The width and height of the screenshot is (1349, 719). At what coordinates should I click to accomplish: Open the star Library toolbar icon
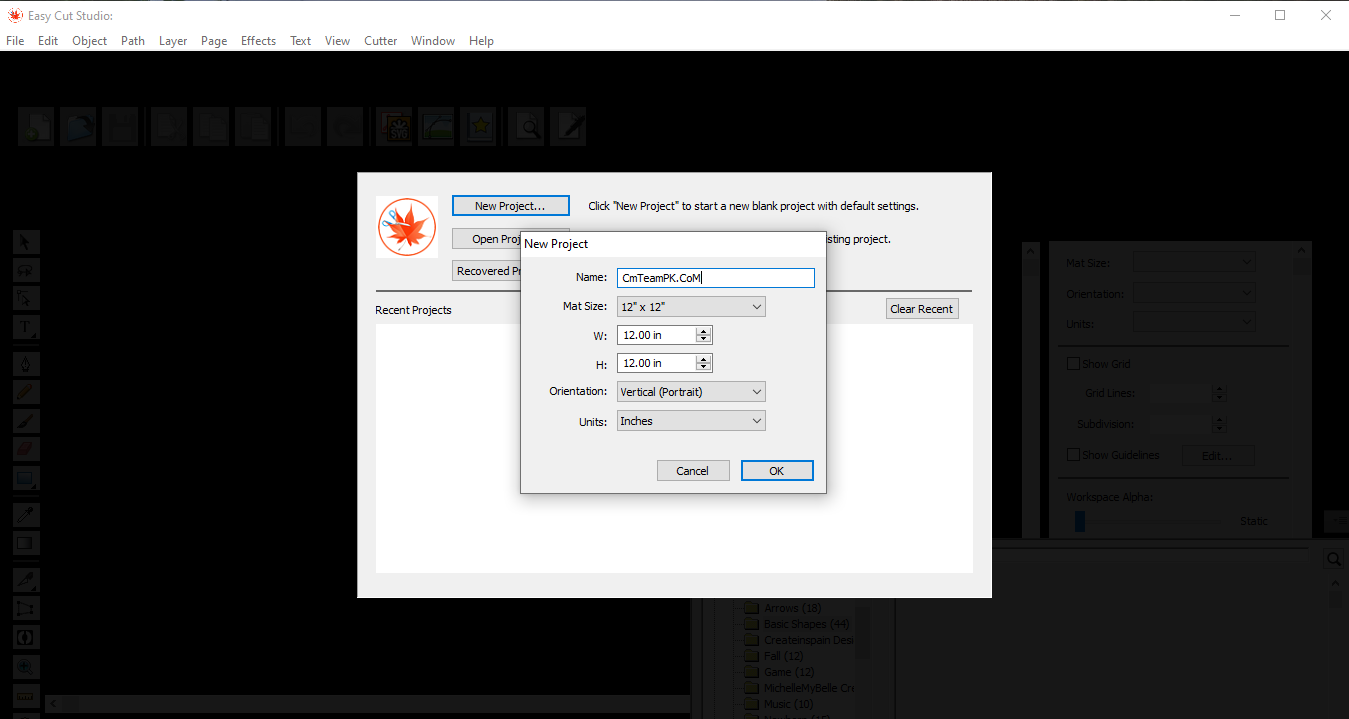tap(478, 127)
